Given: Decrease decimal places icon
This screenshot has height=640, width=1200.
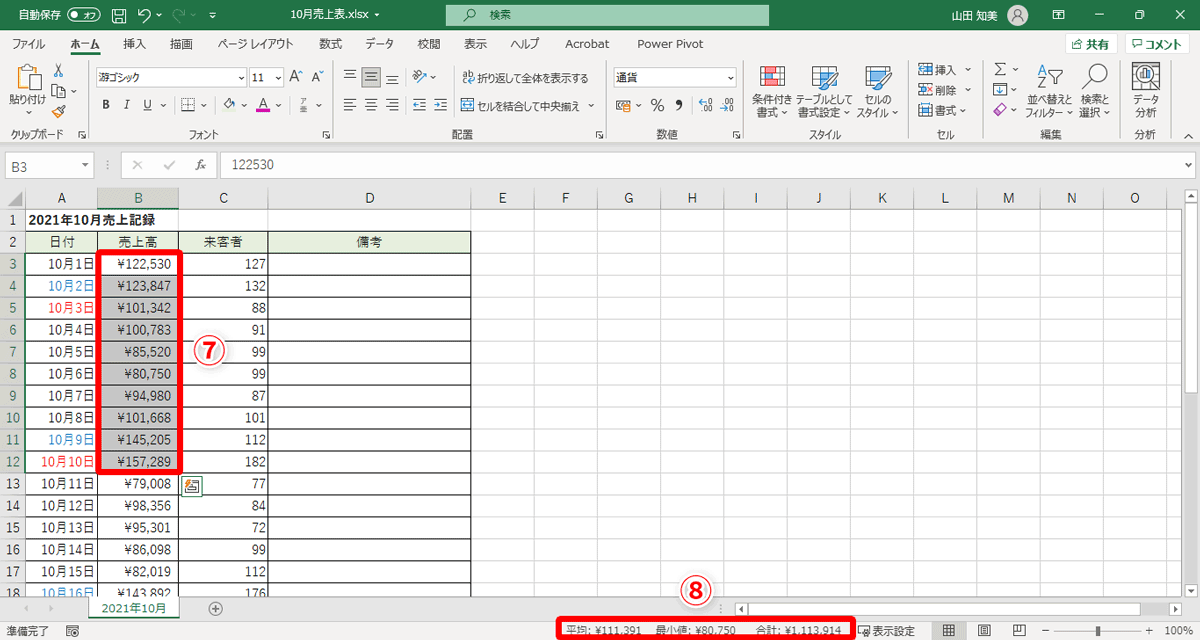Looking at the screenshot, I should [727, 105].
